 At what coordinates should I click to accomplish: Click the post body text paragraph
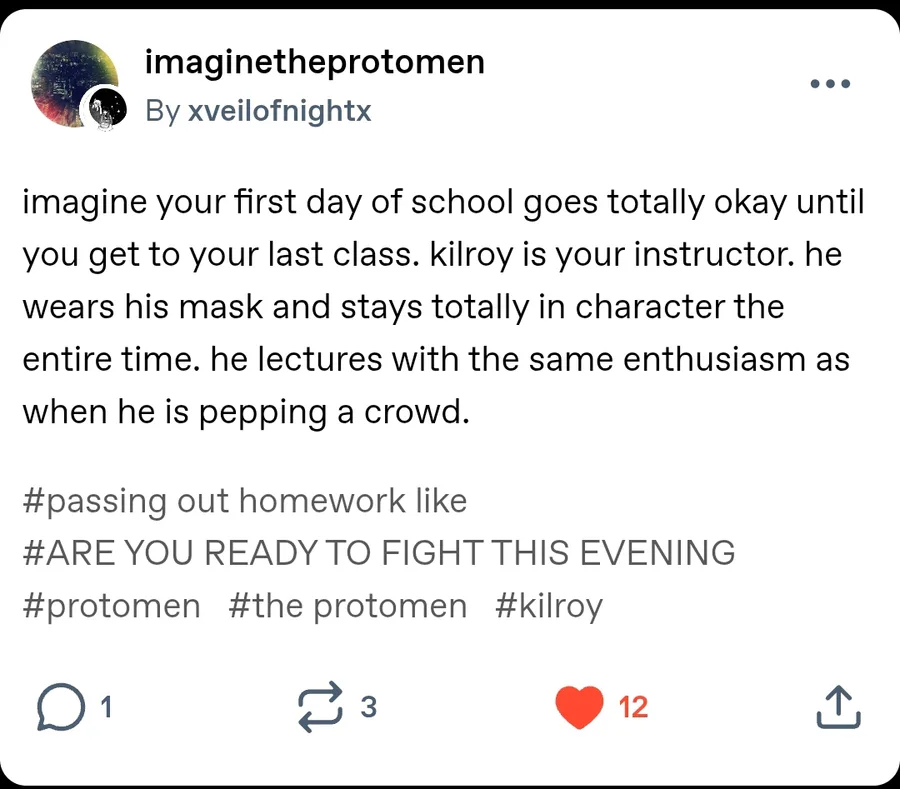click(x=440, y=308)
